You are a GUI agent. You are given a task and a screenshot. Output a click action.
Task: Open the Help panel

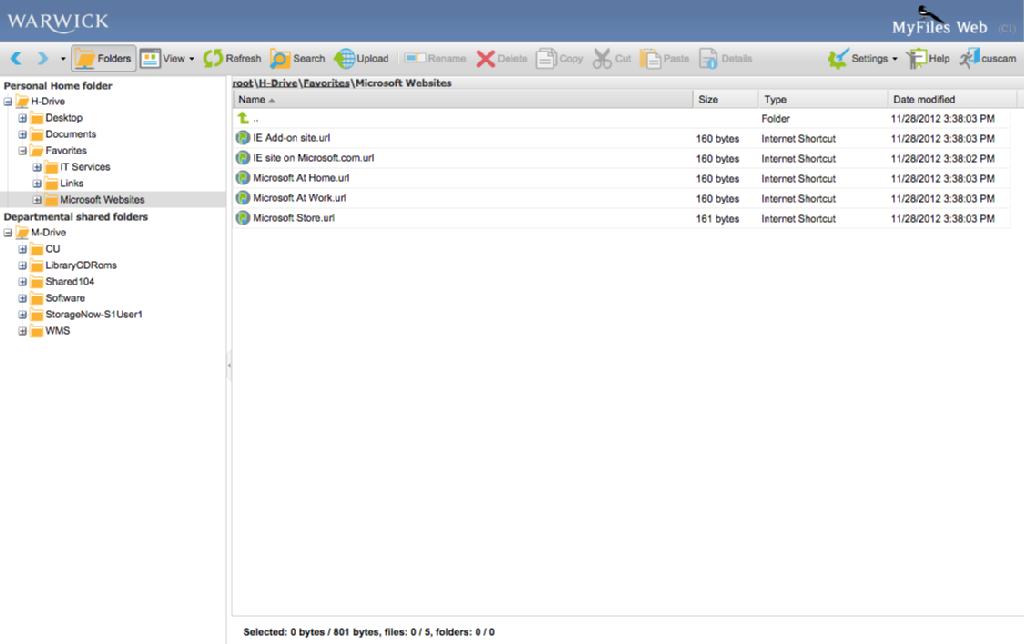928,58
